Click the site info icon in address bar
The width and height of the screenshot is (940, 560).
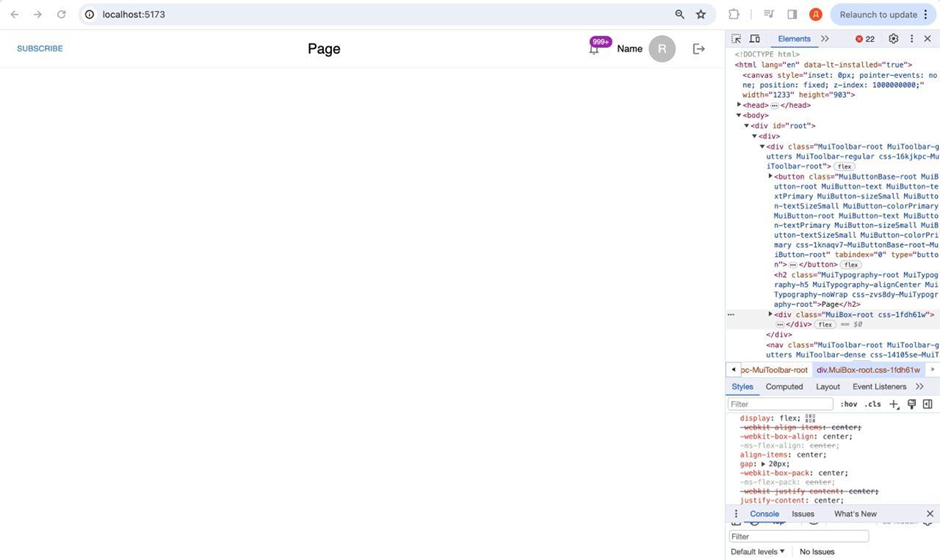(x=89, y=14)
